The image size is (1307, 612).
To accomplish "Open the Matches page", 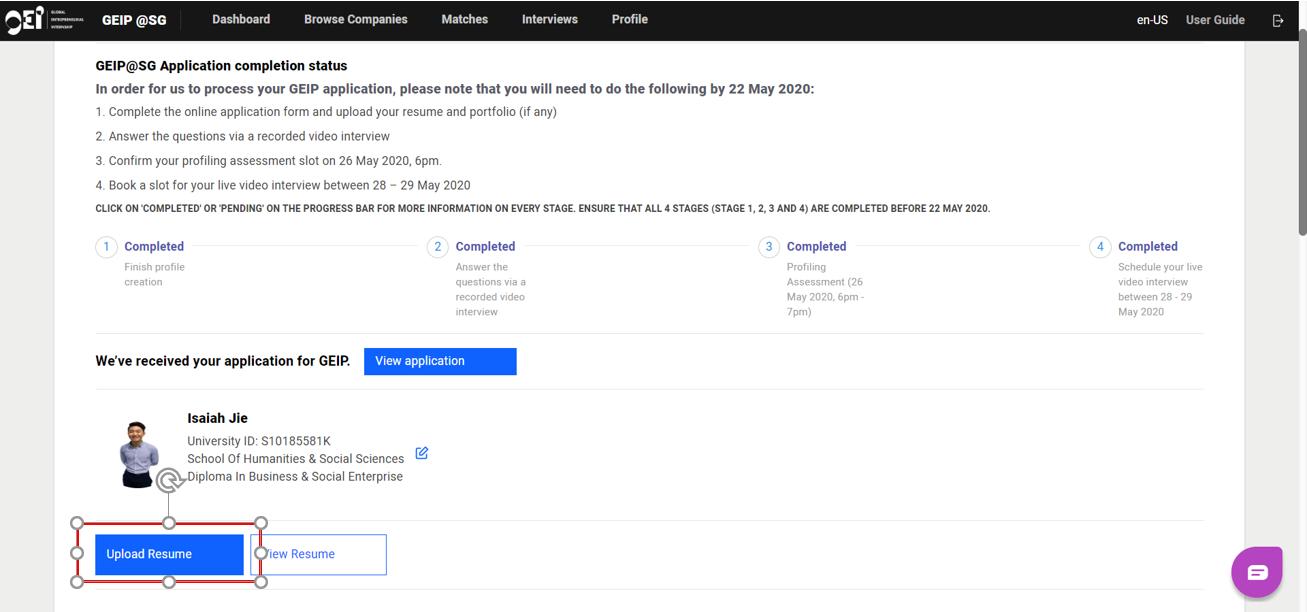I will pos(465,19).
